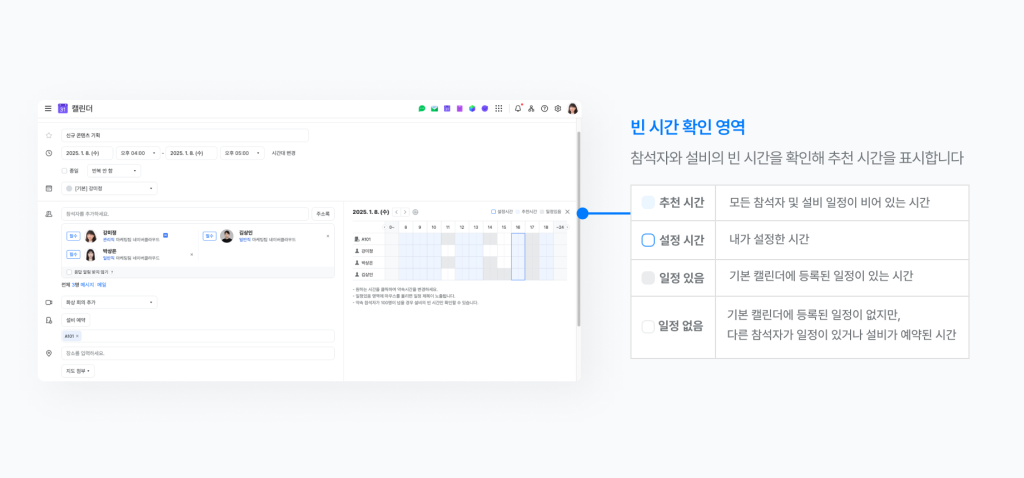Screen dimensions: 1024x478
Task: Click the 캘린더 app logo
Action: tap(63, 108)
